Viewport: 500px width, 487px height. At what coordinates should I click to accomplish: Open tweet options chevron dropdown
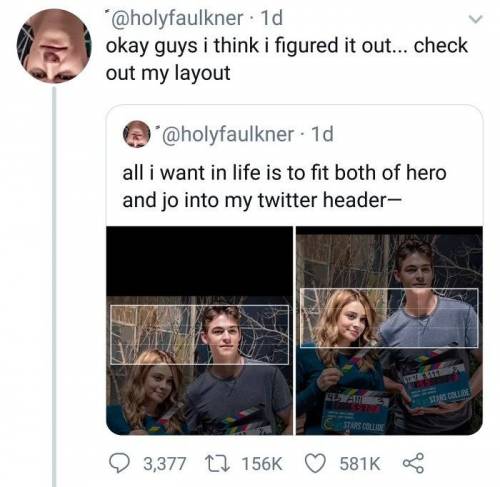click(475, 20)
